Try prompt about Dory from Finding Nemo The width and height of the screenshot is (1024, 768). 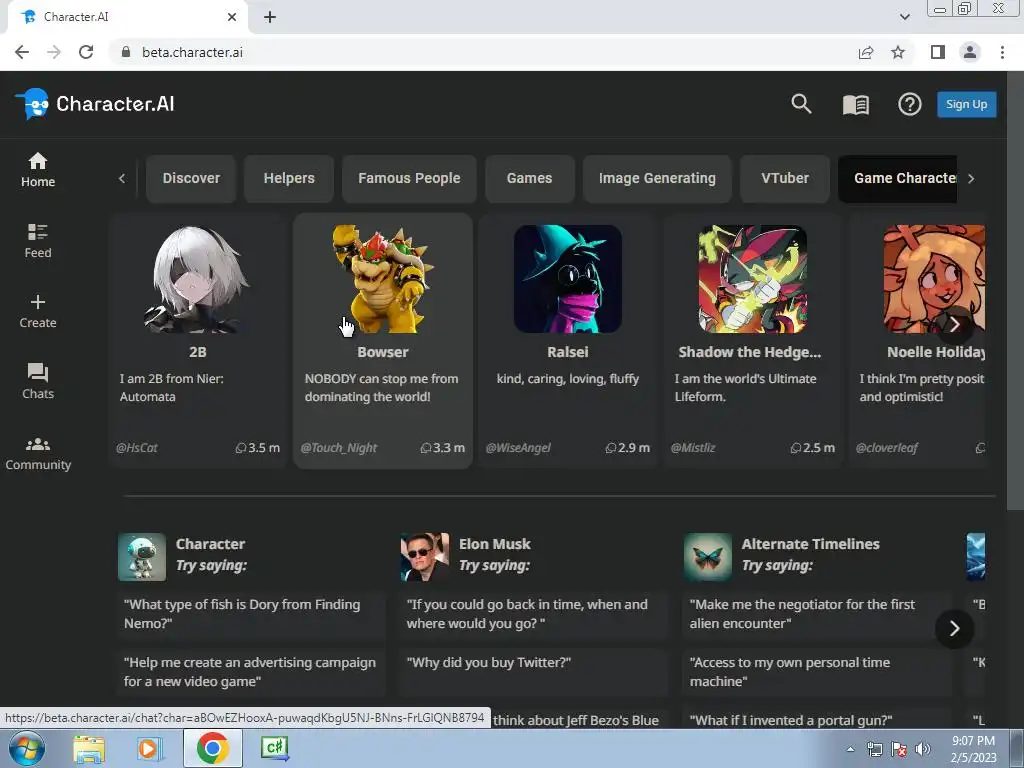click(x=252, y=614)
